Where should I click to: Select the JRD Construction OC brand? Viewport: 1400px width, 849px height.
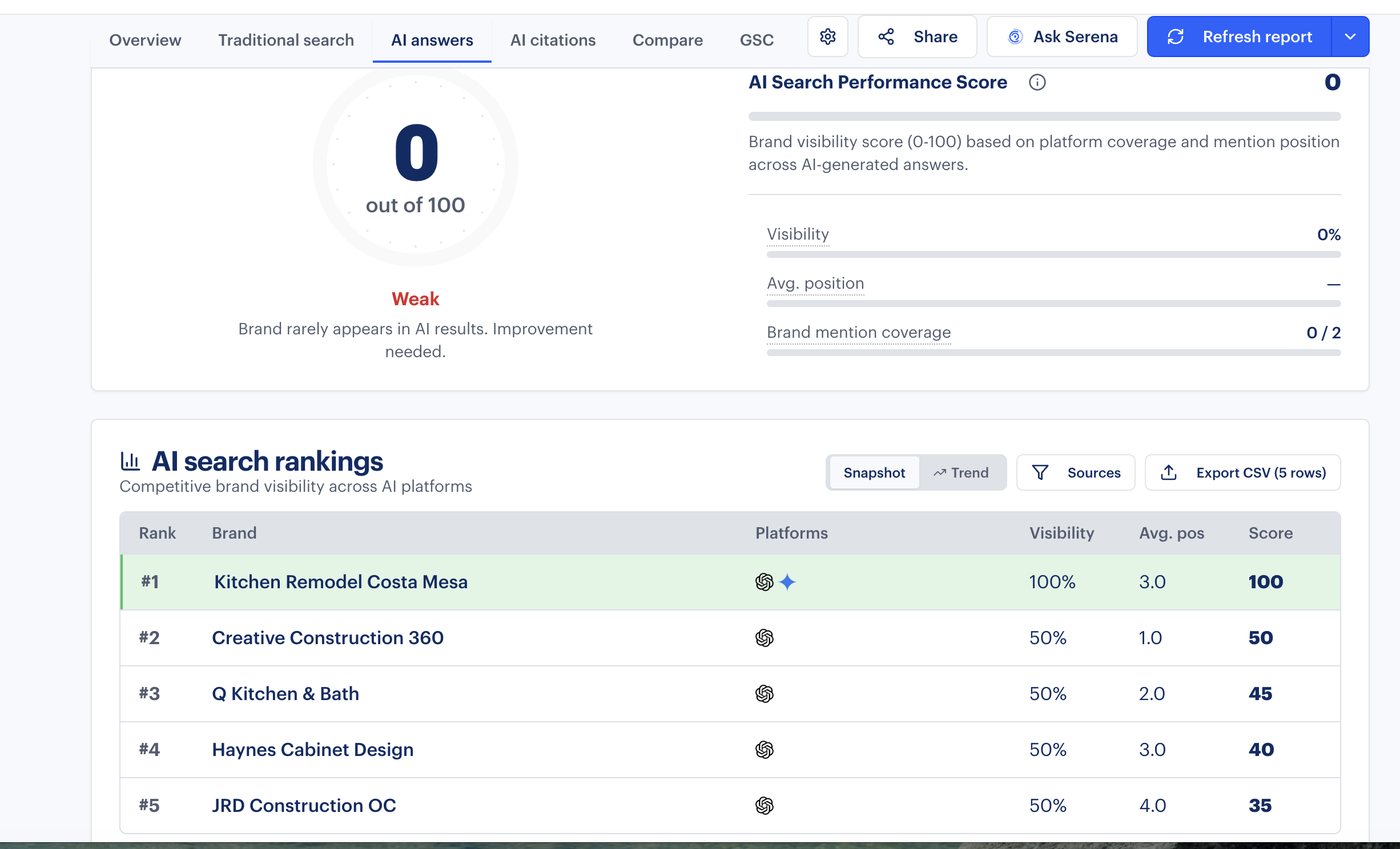coord(304,806)
